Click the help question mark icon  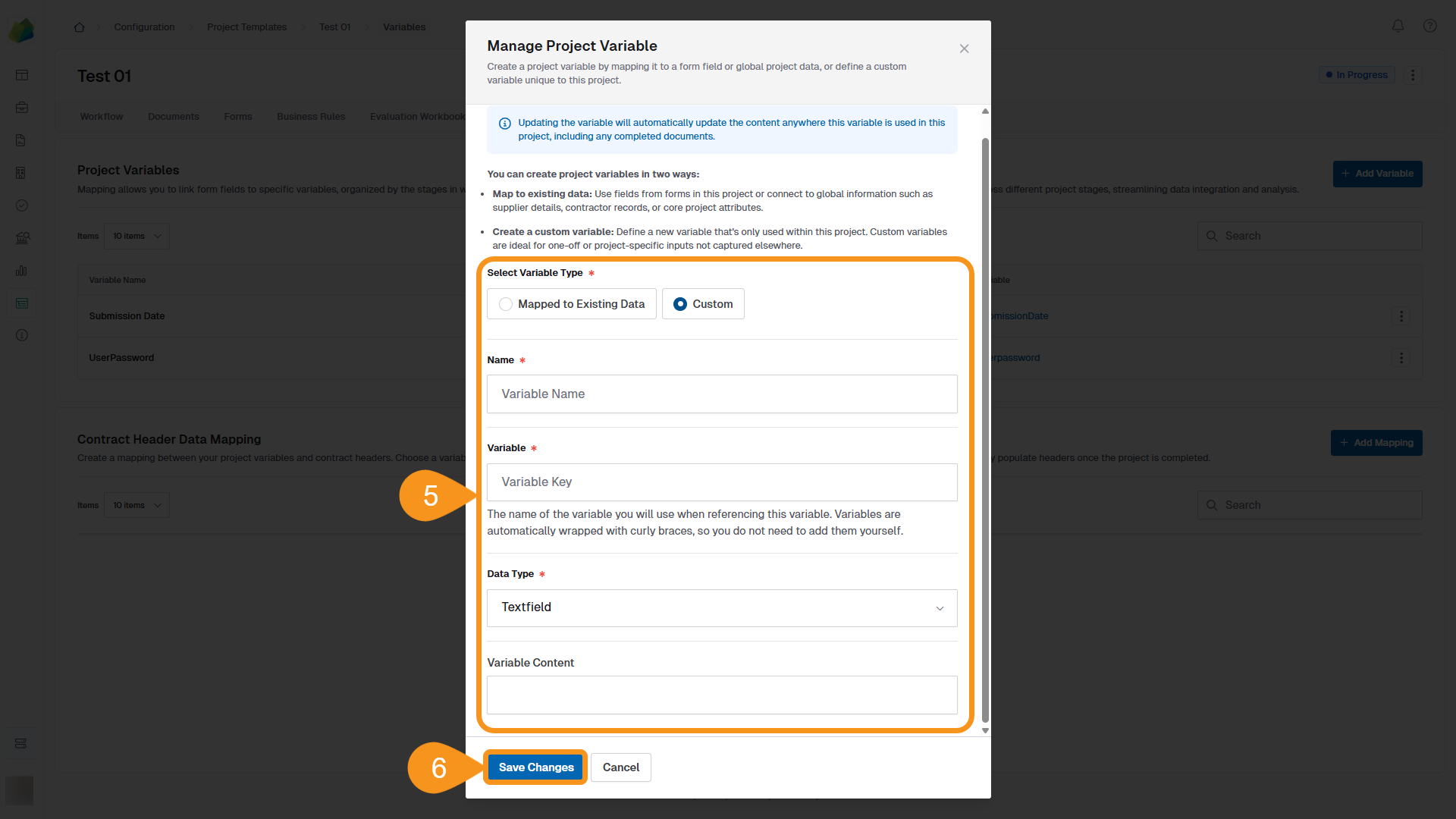coord(1430,26)
